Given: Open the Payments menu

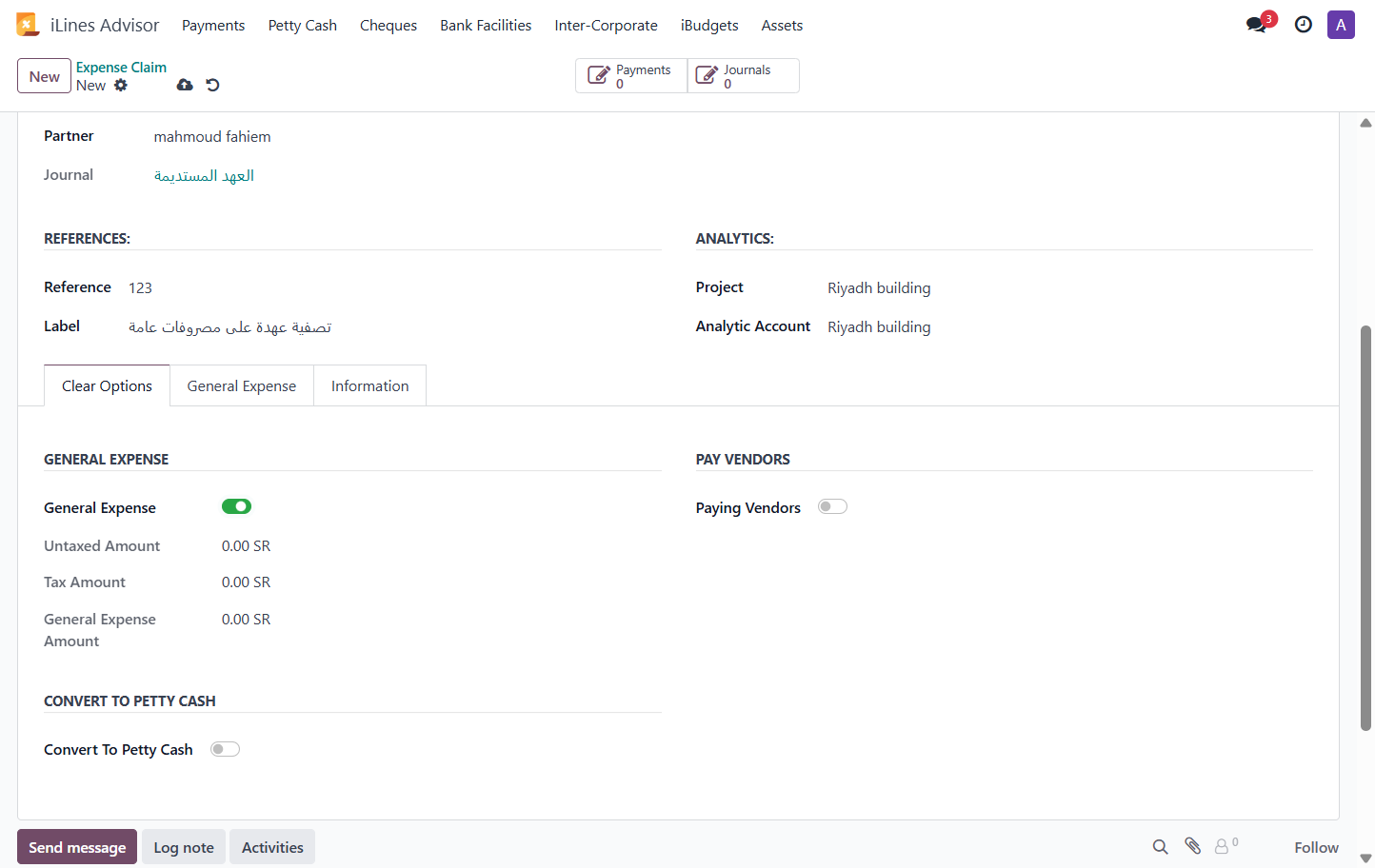Looking at the screenshot, I should pos(213,26).
